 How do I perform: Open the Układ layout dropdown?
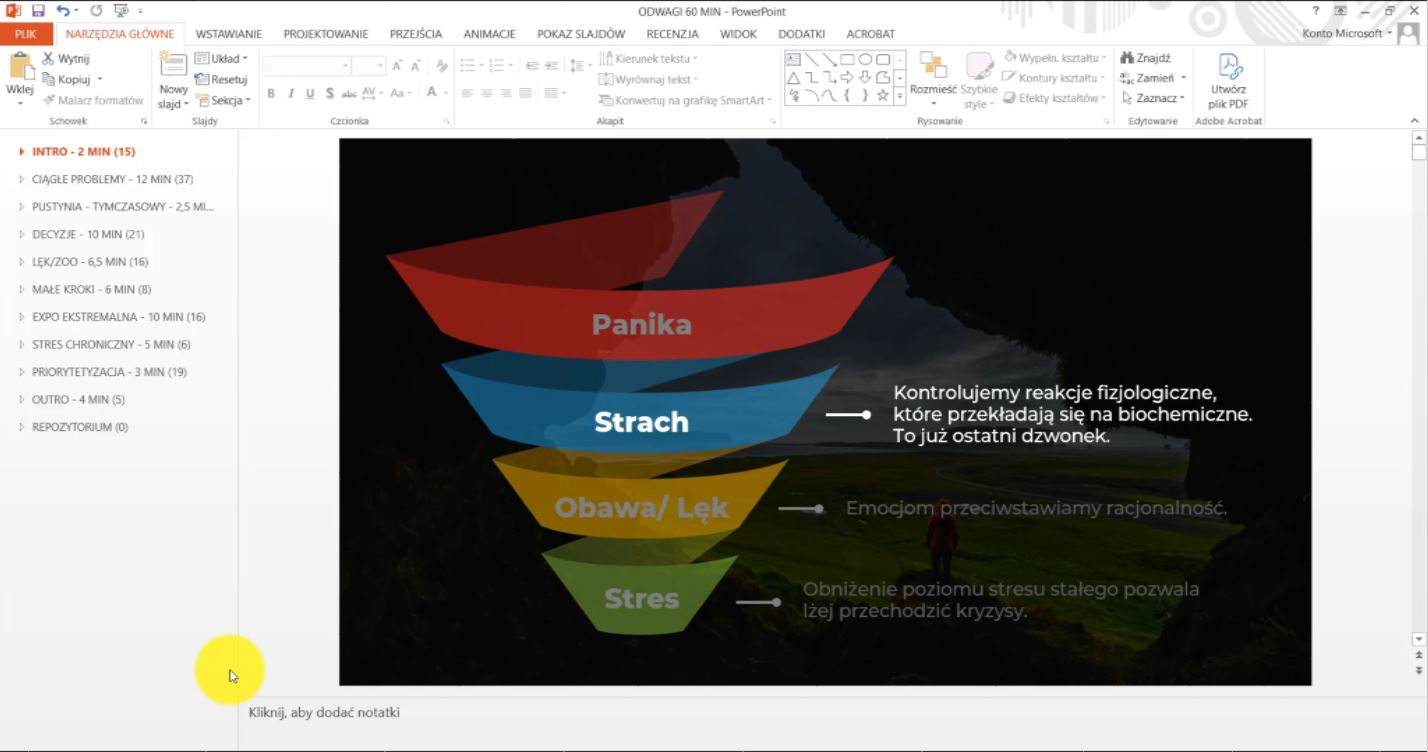222,59
